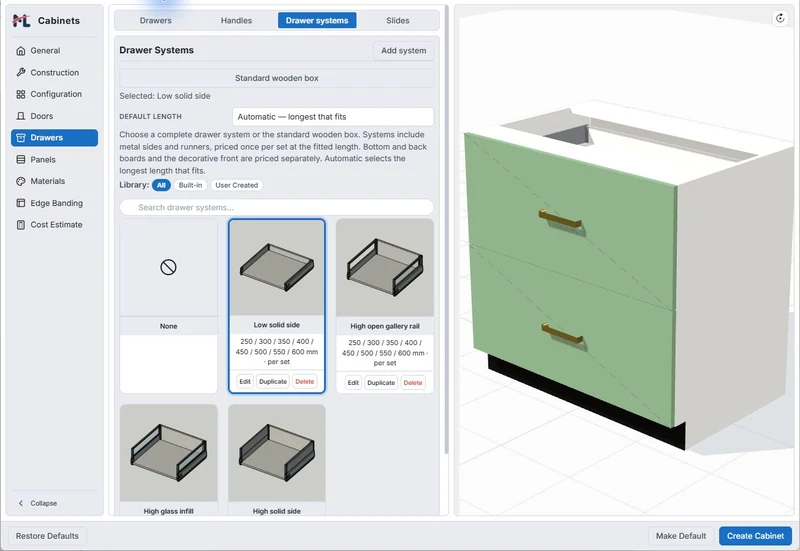
Task: Click the 'Drawer Systems' heading
Action: pyautogui.click(x=157, y=50)
